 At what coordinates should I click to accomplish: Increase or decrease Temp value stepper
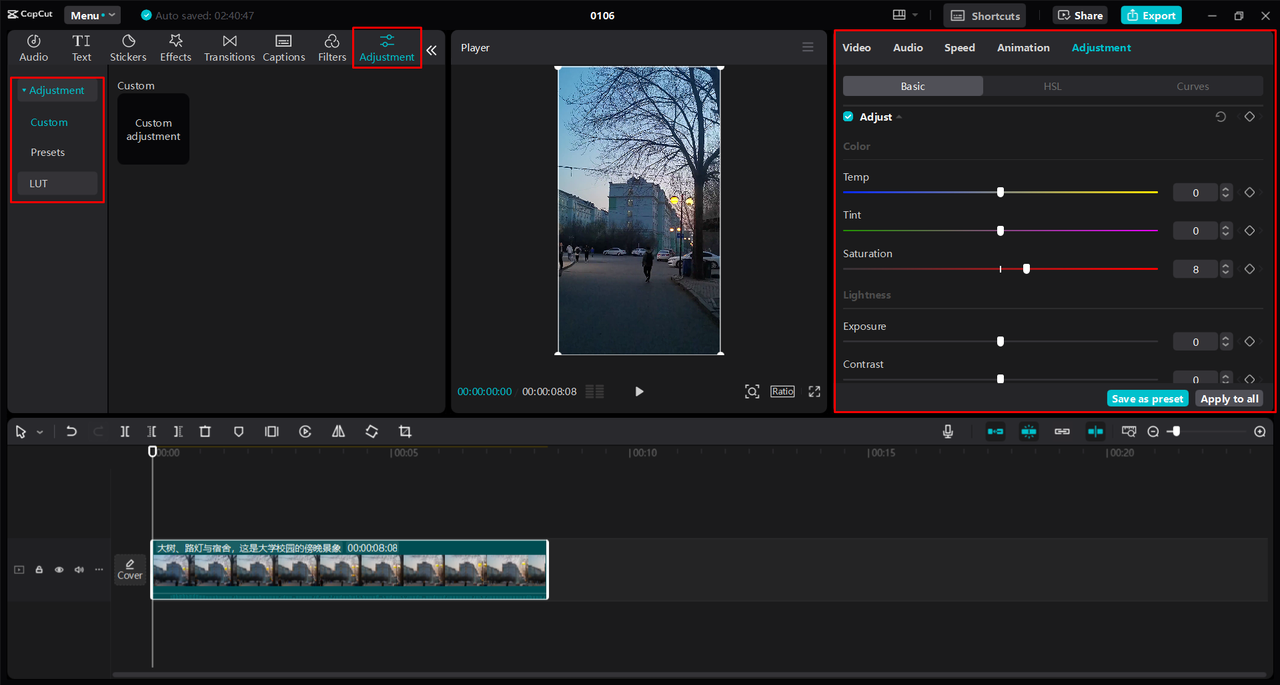click(1226, 192)
